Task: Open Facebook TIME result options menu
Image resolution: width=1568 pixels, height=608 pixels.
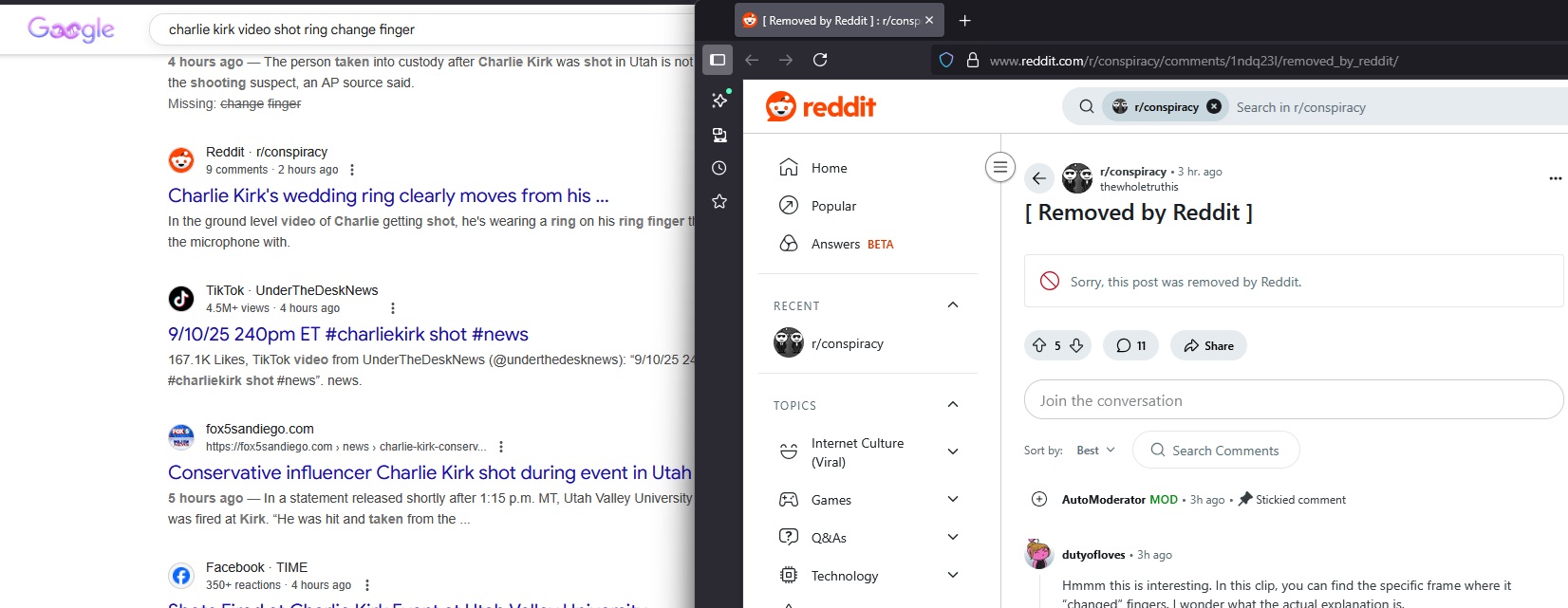Action: [x=367, y=585]
